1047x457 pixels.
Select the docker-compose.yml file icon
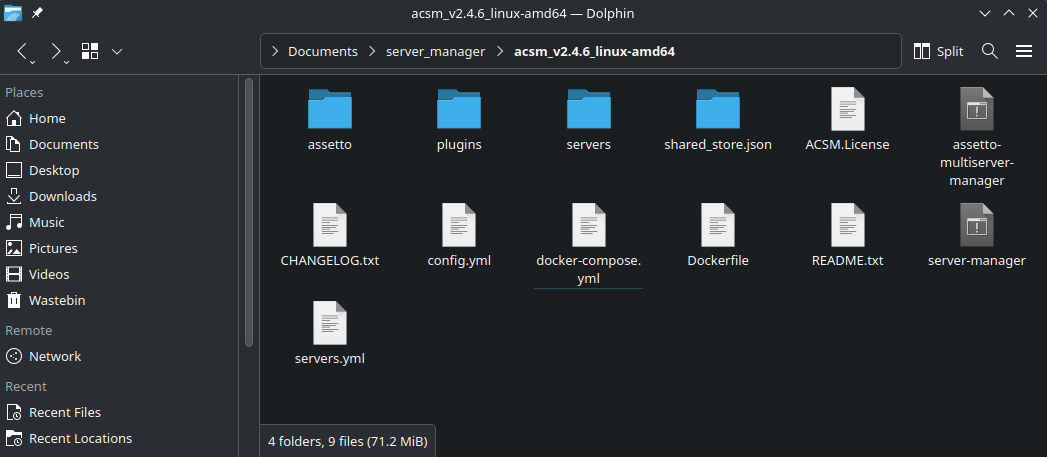(x=588, y=225)
